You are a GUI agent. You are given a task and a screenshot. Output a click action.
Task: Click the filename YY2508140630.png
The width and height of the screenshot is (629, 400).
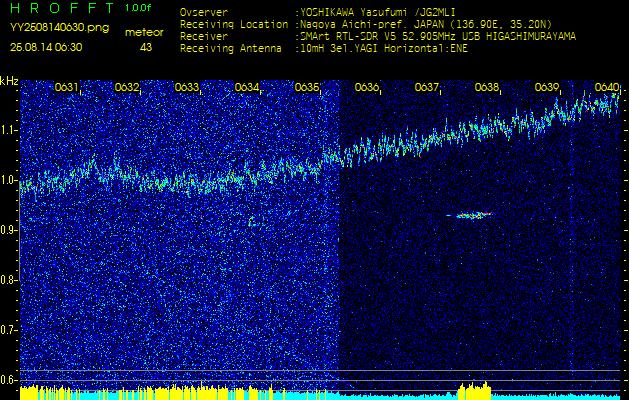pyautogui.click(x=59, y=28)
